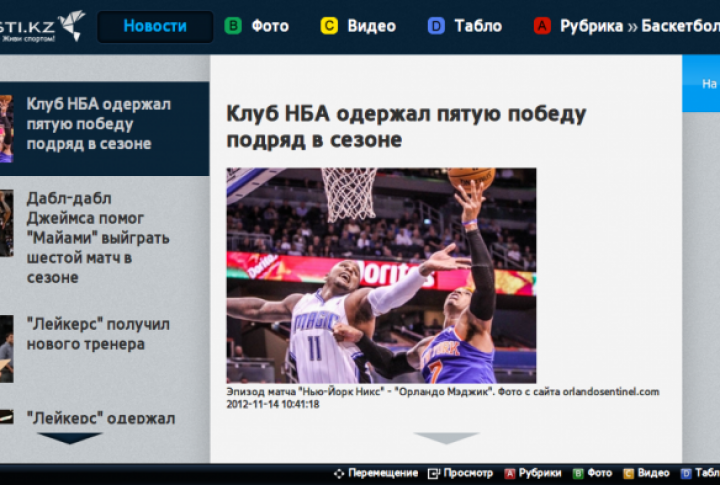This screenshot has height=485, width=720.
Task: Click footer label Перемещение
Action: 383,473
